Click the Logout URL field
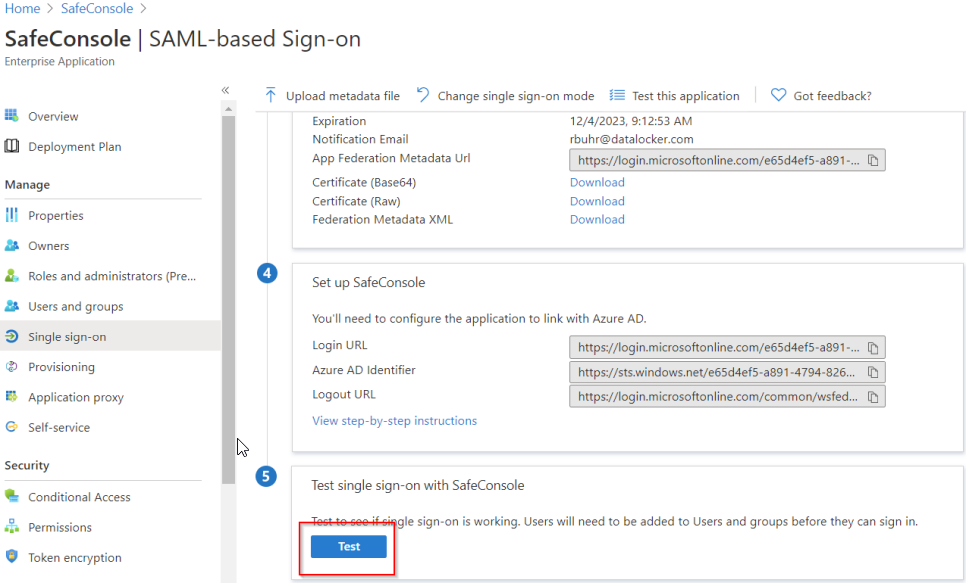The width and height of the screenshot is (970, 586). [x=728, y=397]
